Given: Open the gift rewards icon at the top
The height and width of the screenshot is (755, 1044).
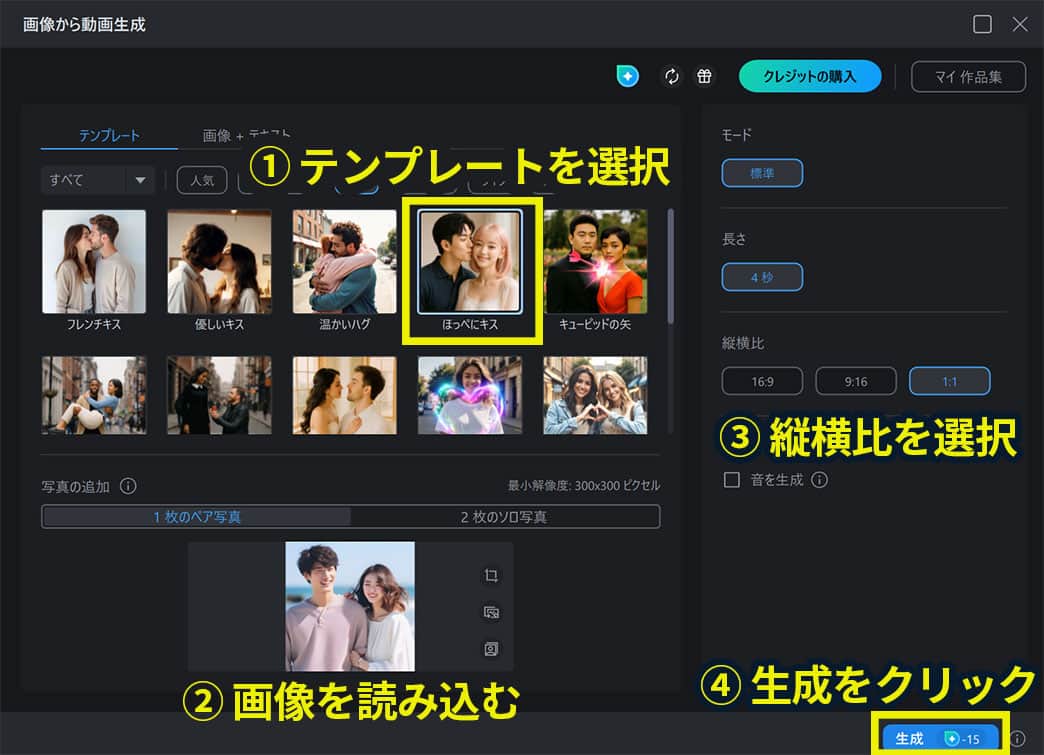Looking at the screenshot, I should (x=703, y=76).
